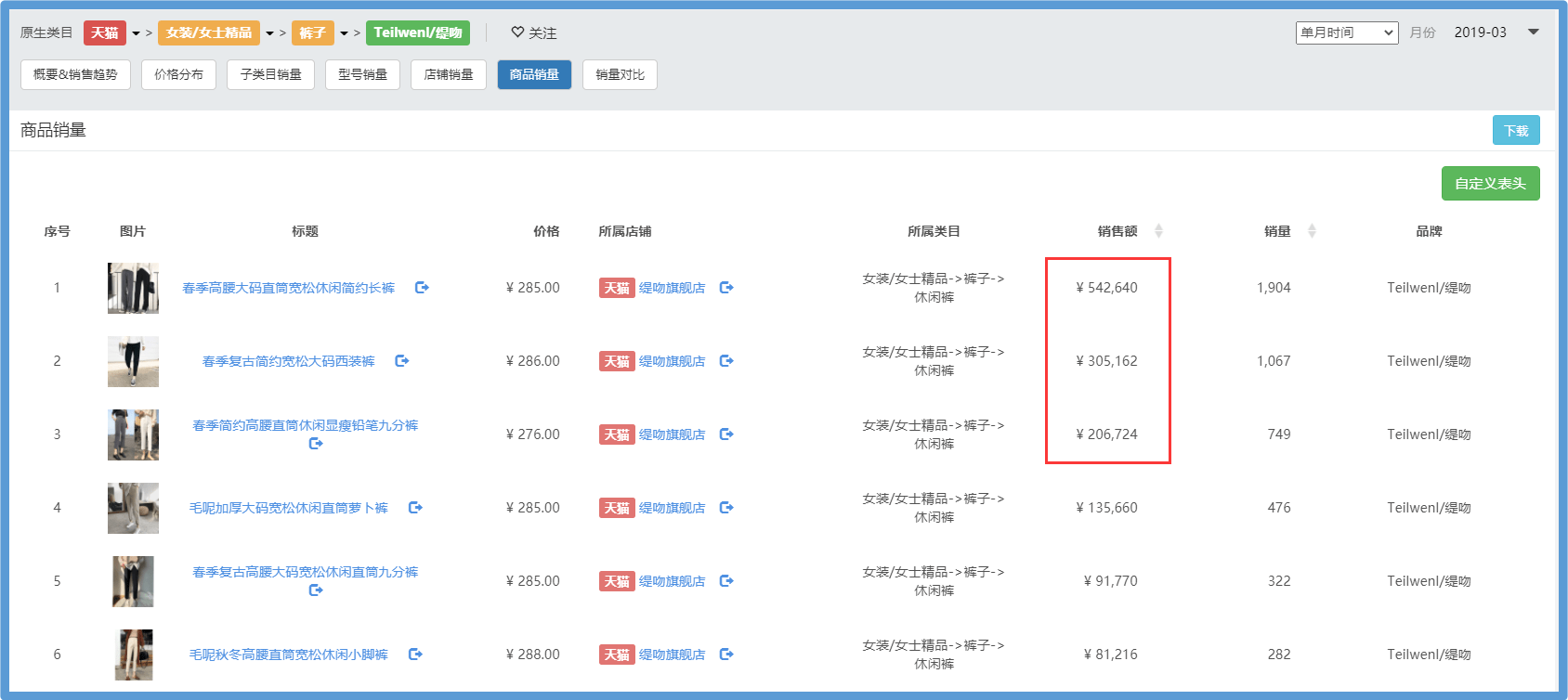Open external link under 春季复古高腰大码宽松休闲直筒九分裤
Screen dimensions: 1568x700
click(316, 590)
